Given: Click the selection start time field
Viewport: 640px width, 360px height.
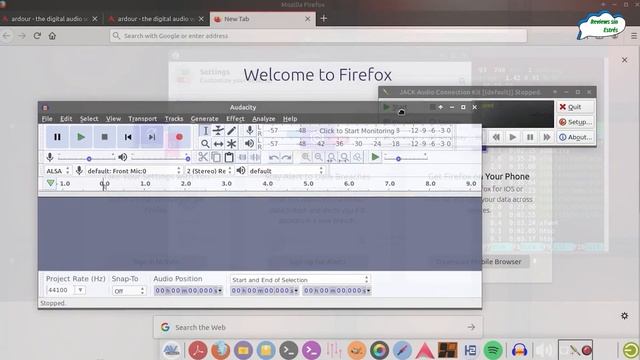Looking at the screenshot, I should pos(264,291).
